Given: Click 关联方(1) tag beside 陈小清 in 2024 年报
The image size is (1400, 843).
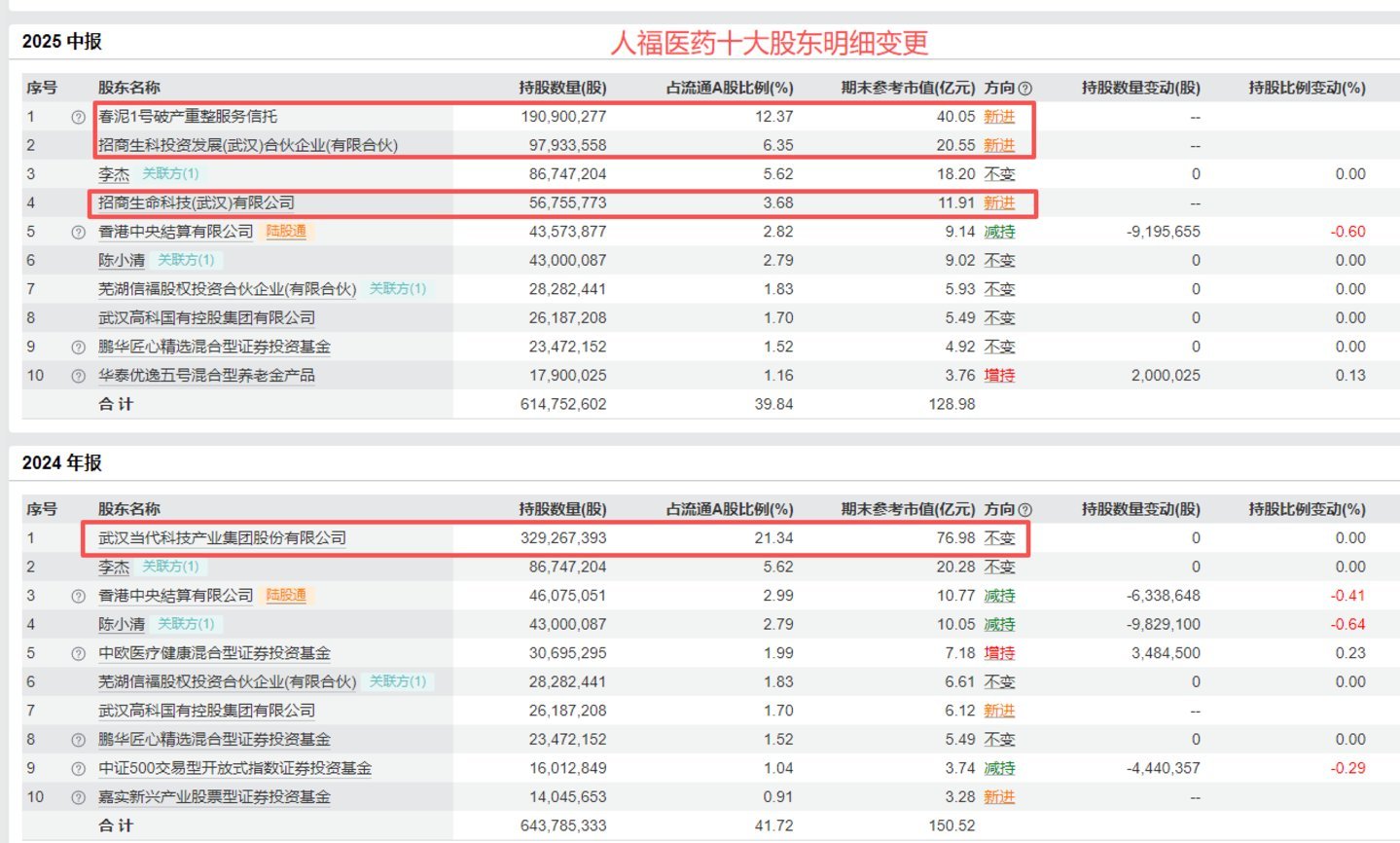Looking at the screenshot, I should [x=187, y=624].
